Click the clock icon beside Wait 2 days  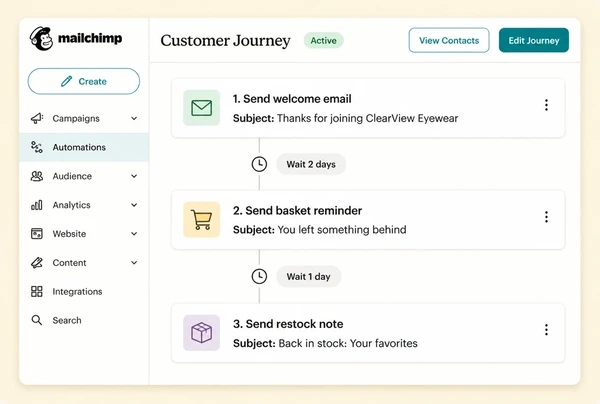(x=259, y=164)
